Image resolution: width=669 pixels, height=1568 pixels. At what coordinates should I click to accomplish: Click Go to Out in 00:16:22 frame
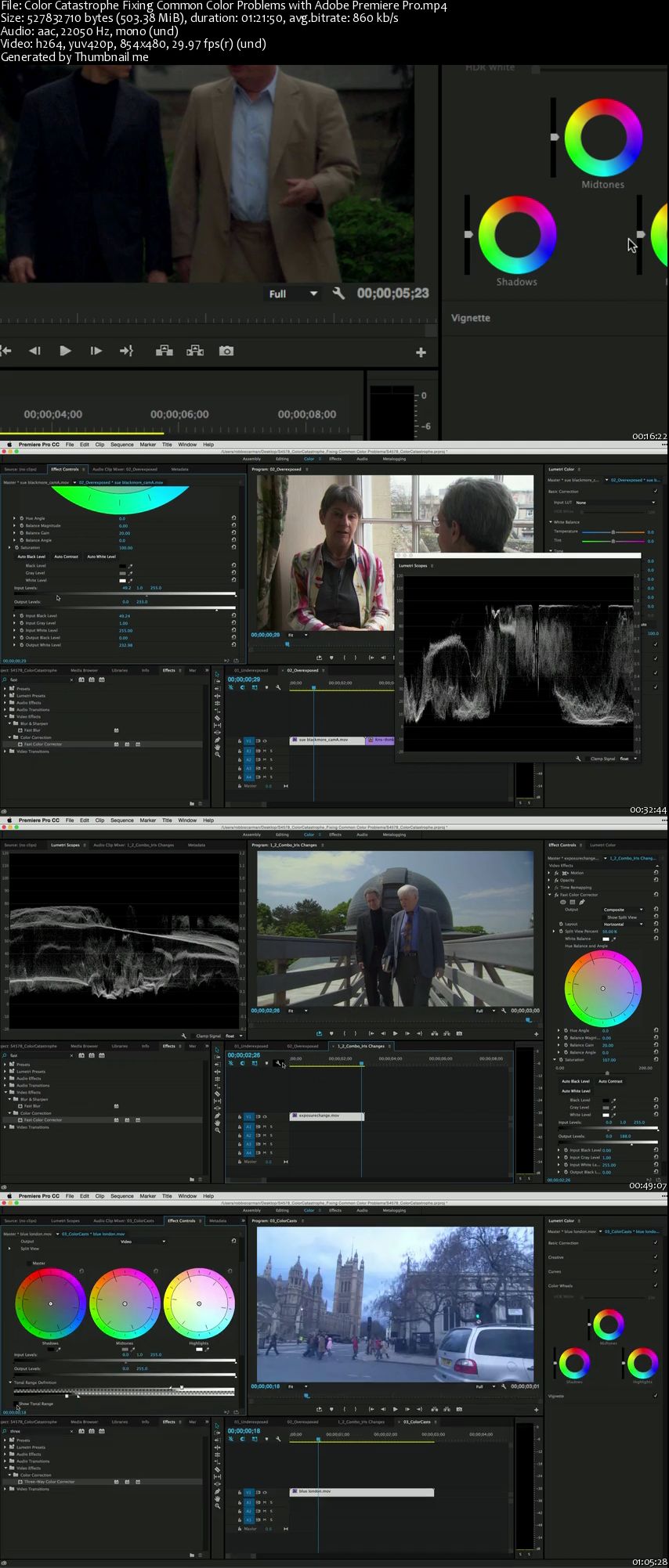pos(126,351)
